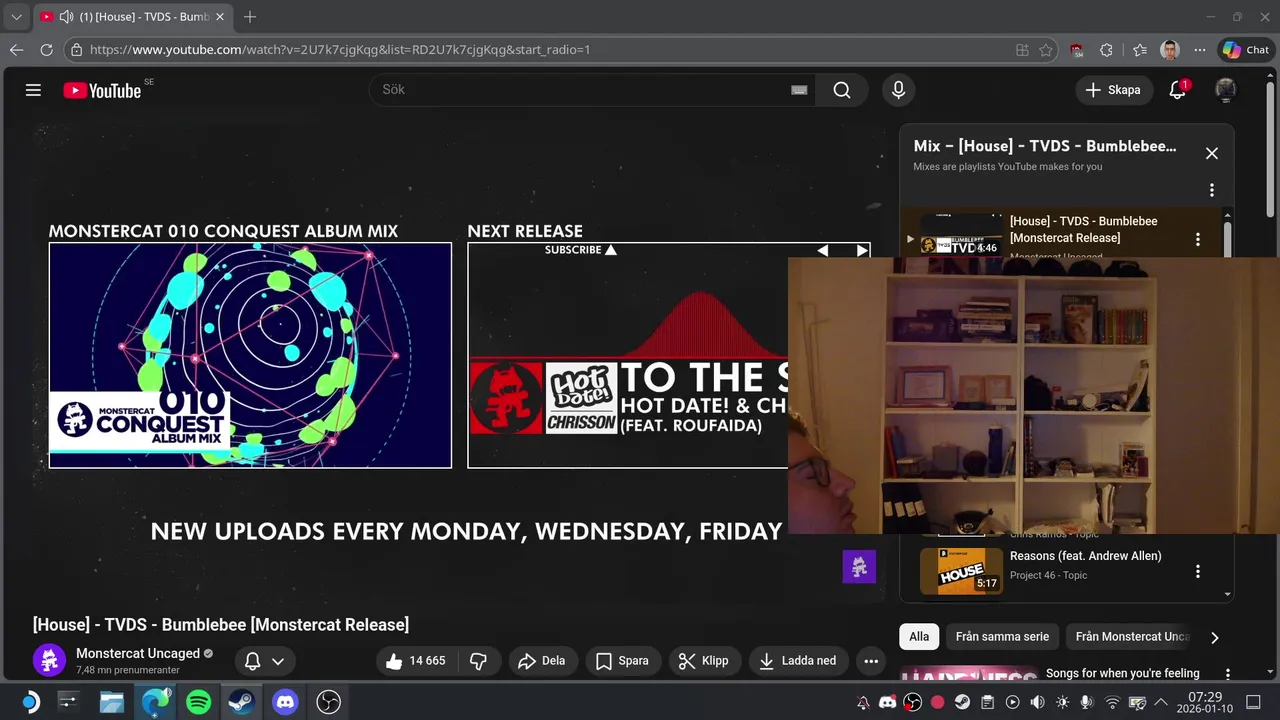Open the brightness tray icon
Image resolution: width=1280 pixels, height=720 pixels.
(1062, 703)
